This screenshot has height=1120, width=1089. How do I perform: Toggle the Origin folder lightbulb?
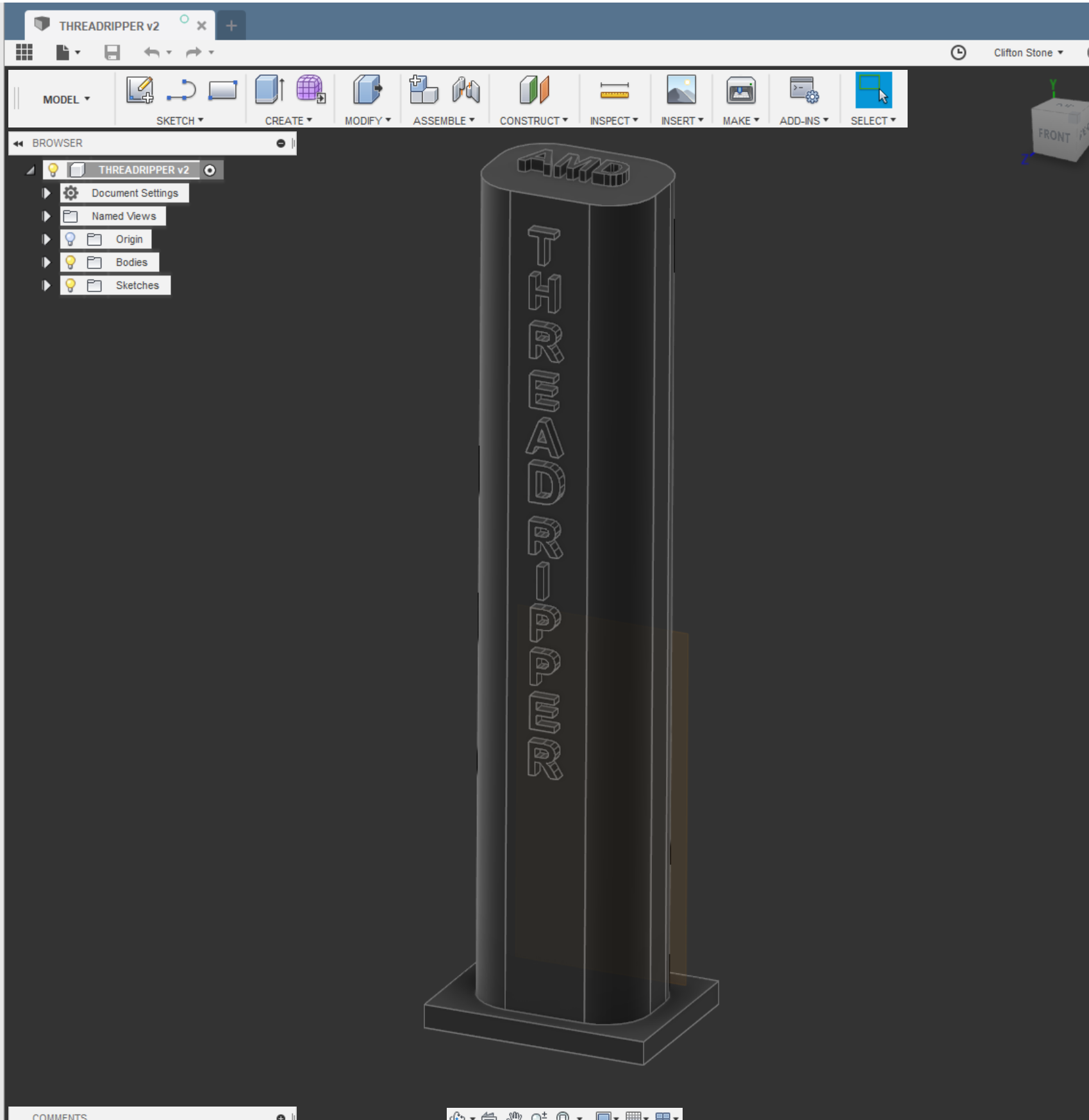coord(71,239)
